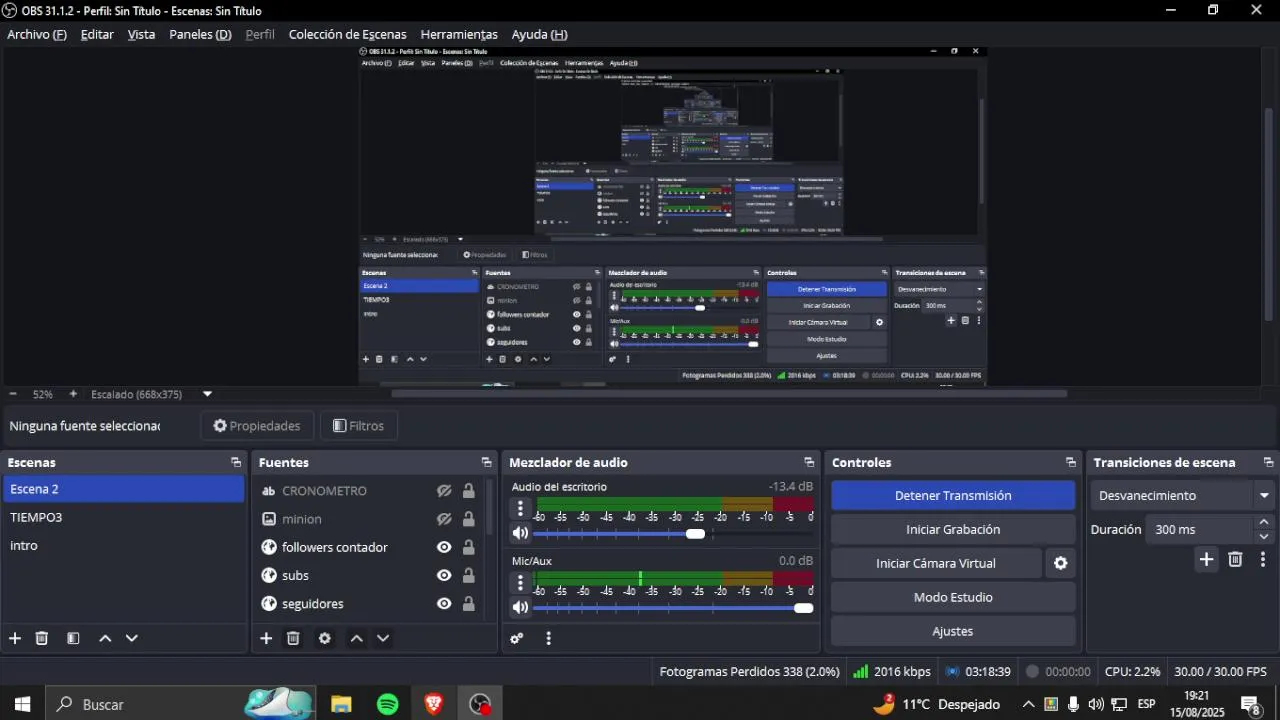Click Detener Transmisión button
The height and width of the screenshot is (720, 1280).
(x=953, y=495)
